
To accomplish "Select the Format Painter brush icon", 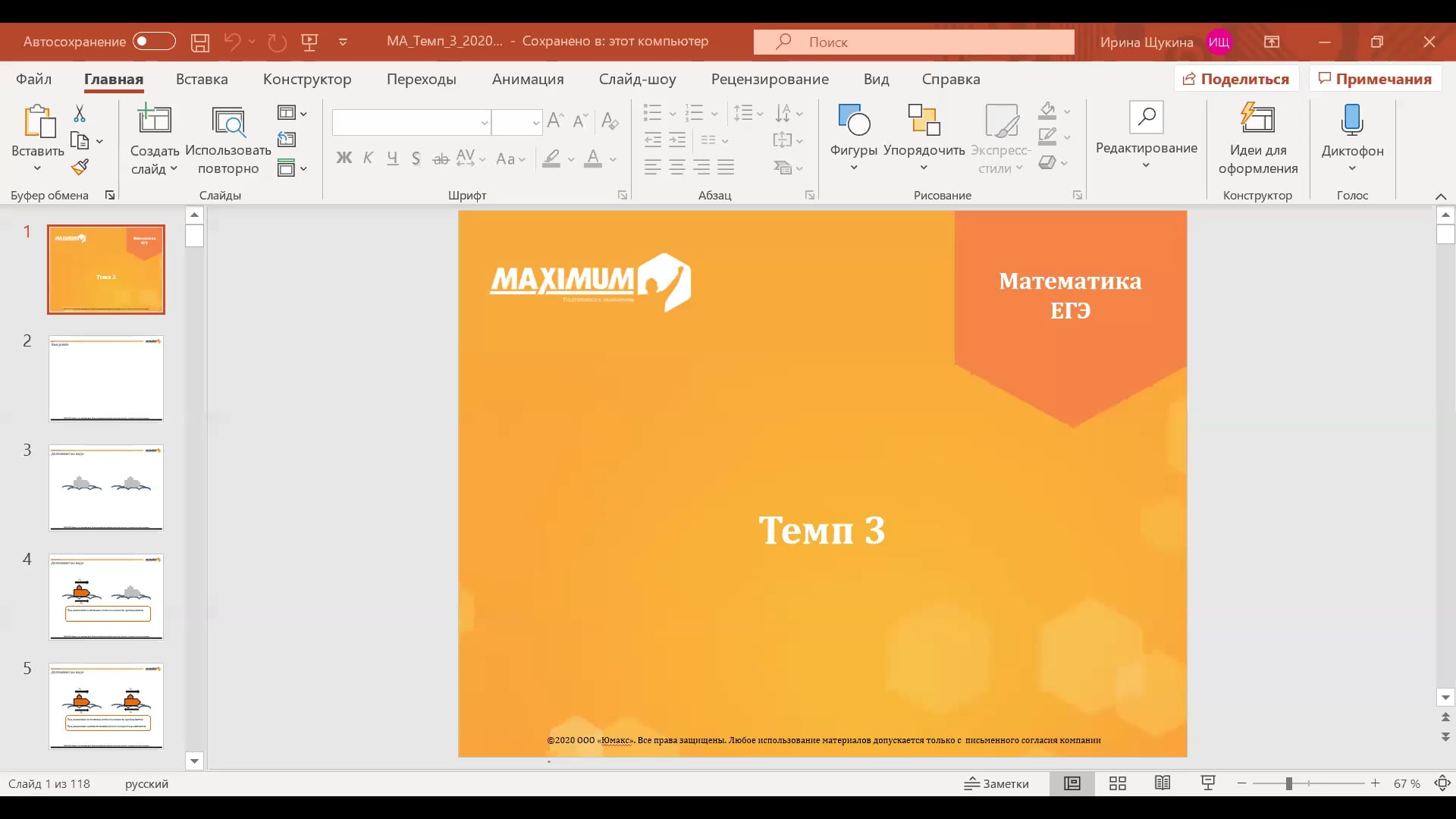I will point(80,167).
